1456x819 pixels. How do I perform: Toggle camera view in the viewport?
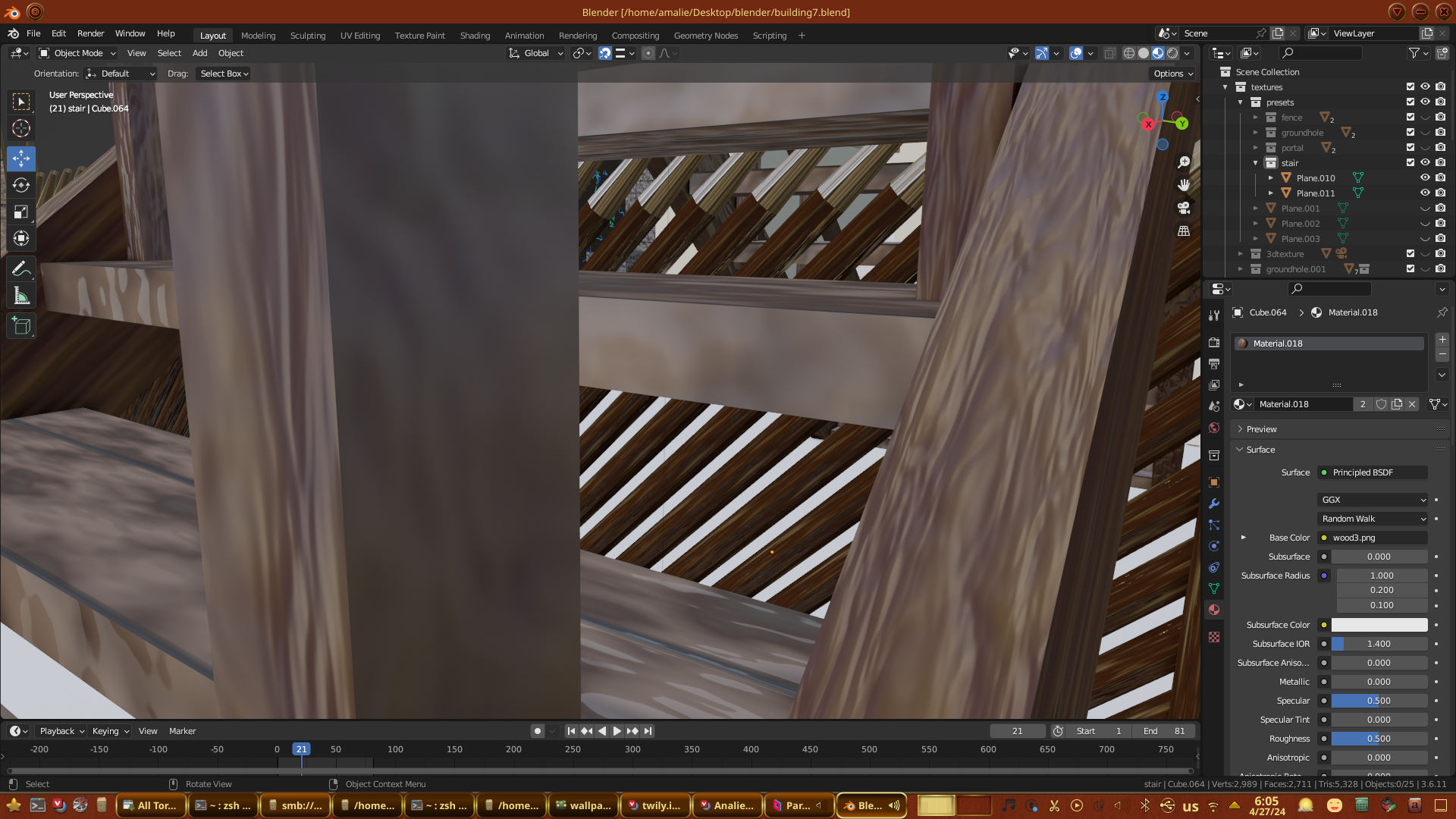pos(1183,208)
